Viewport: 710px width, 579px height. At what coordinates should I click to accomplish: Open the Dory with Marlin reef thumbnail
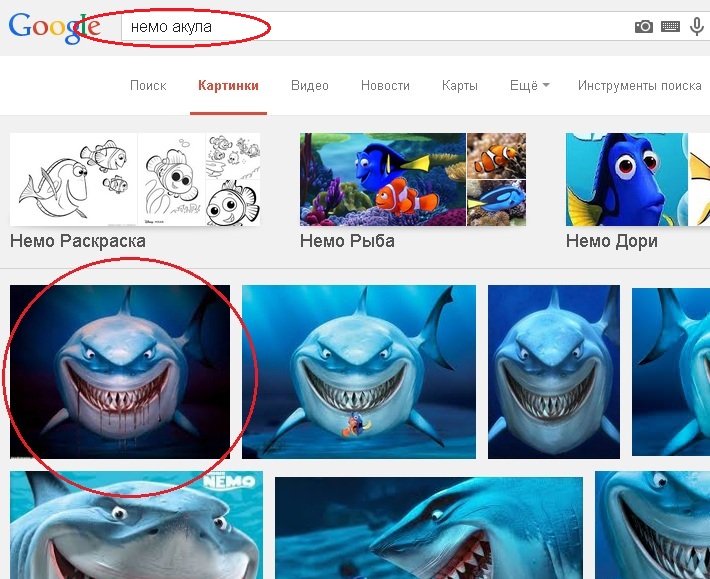(383, 179)
